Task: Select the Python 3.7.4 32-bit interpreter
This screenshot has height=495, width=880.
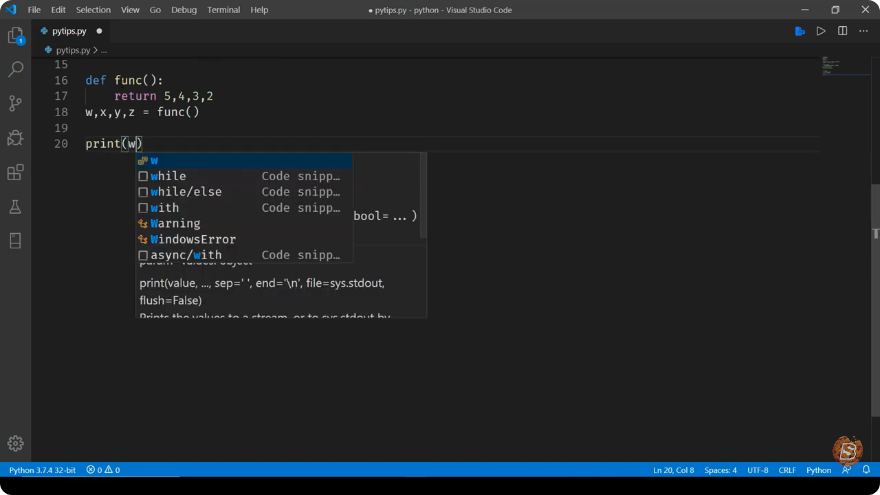Action: (x=42, y=470)
